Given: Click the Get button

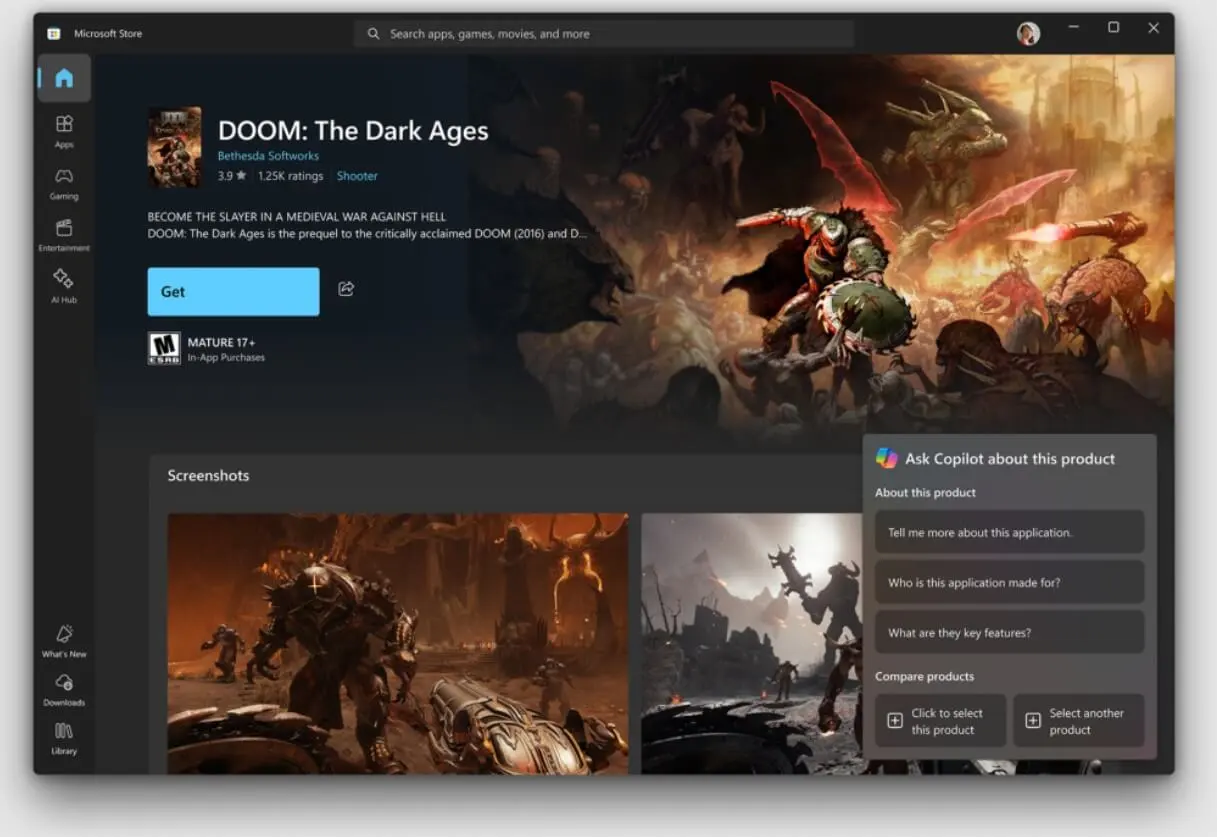Looking at the screenshot, I should coord(233,292).
